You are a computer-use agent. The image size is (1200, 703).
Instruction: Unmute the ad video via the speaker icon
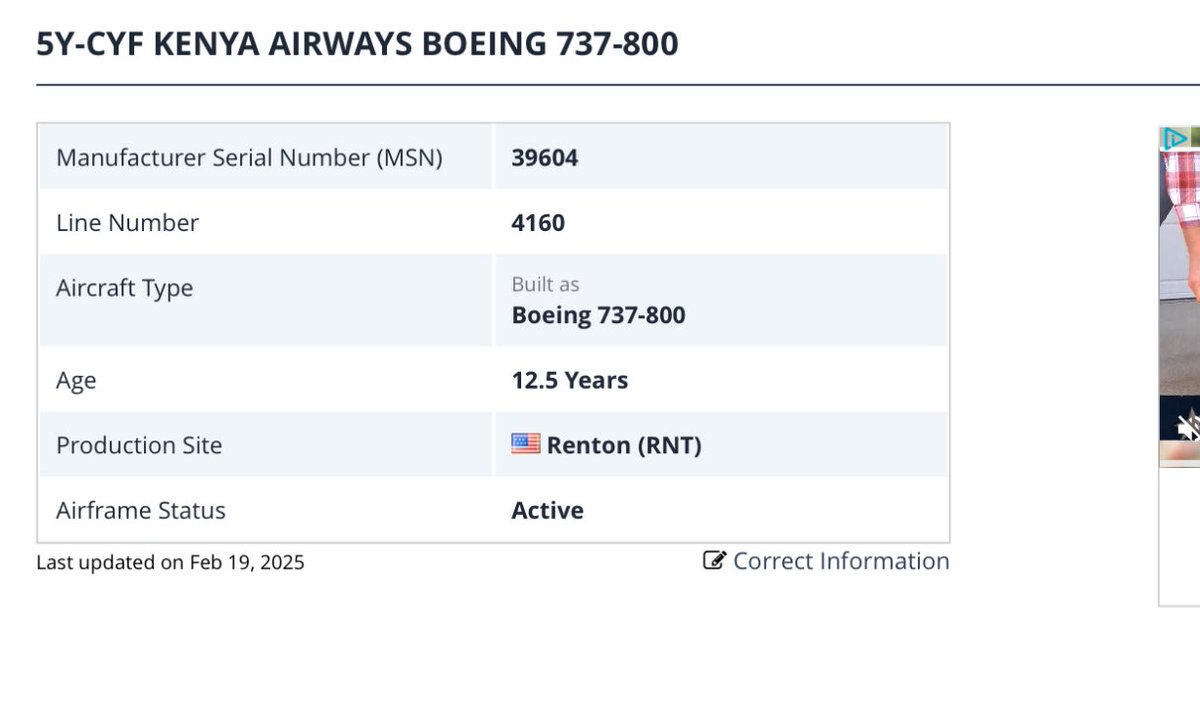tap(1188, 428)
